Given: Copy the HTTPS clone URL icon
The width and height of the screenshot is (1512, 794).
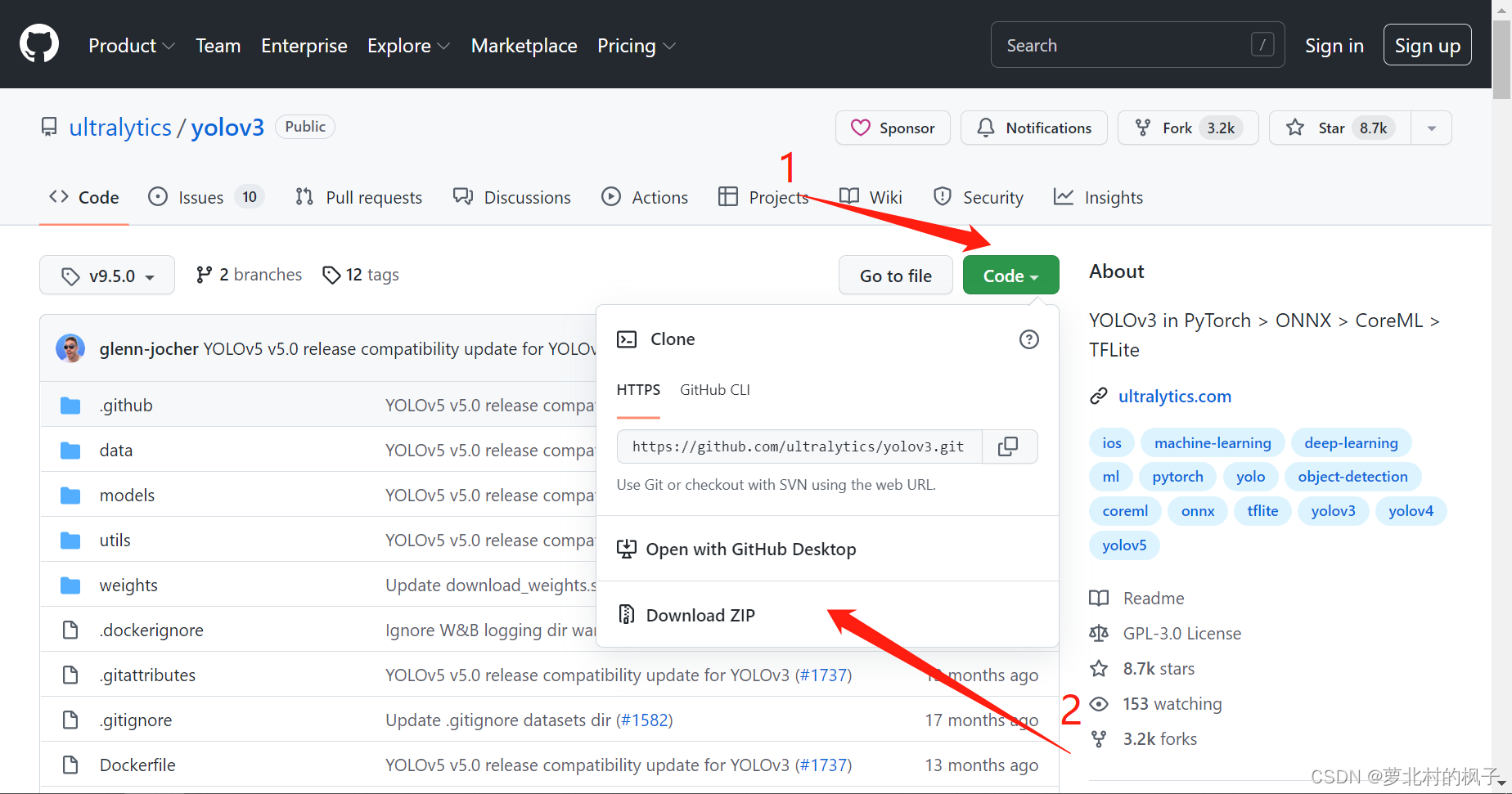Looking at the screenshot, I should coord(1009,446).
